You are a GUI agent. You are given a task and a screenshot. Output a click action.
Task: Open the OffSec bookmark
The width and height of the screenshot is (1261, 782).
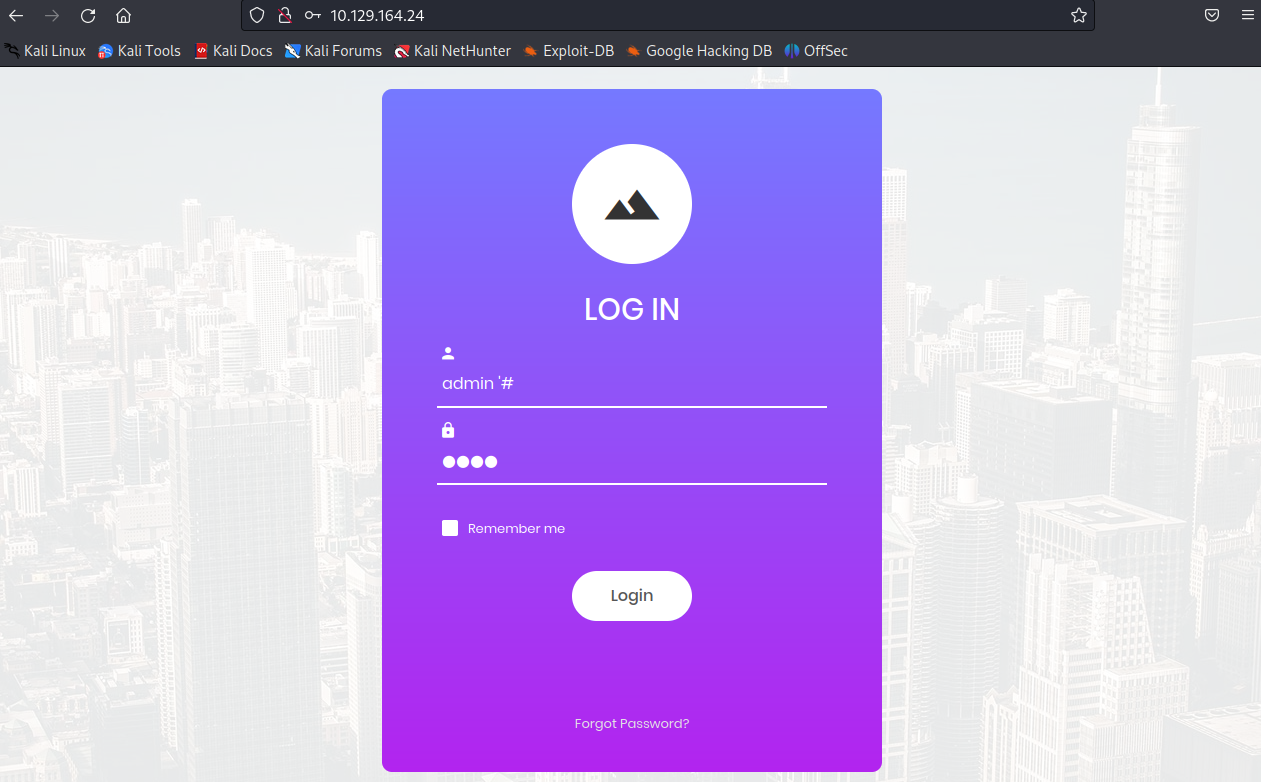point(816,51)
